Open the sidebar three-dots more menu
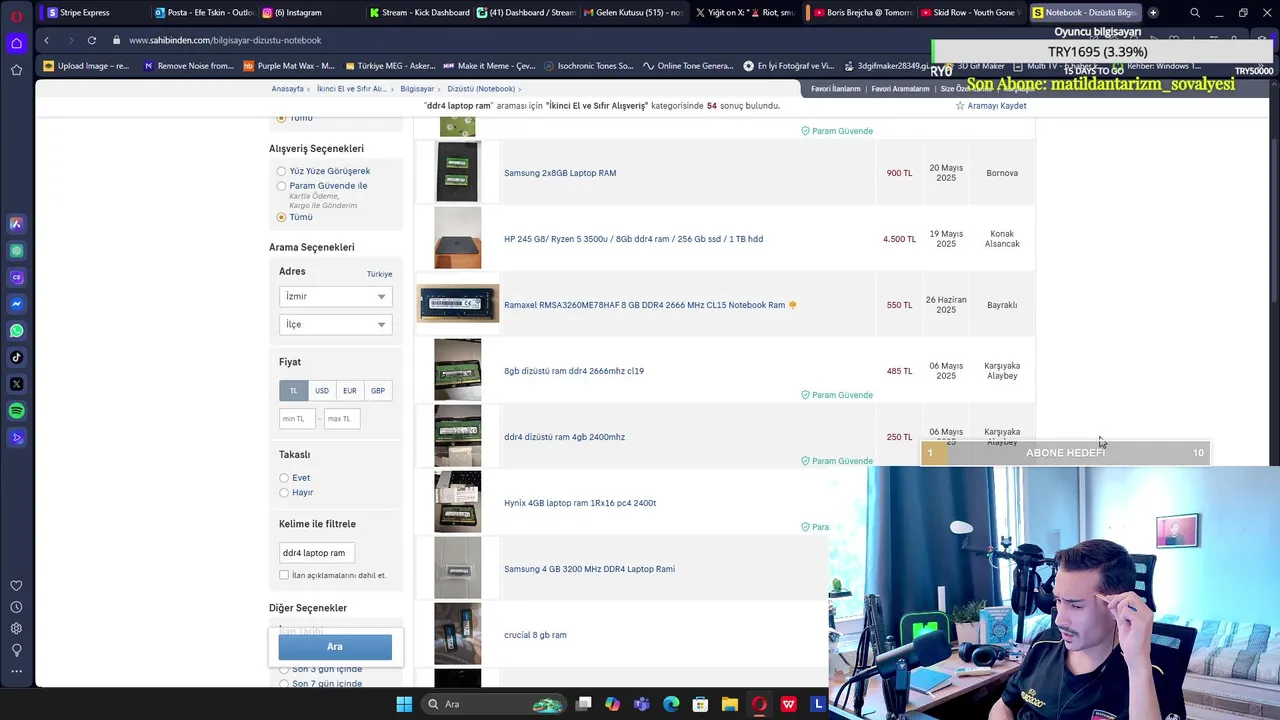The height and width of the screenshot is (720, 1280). 16,671
